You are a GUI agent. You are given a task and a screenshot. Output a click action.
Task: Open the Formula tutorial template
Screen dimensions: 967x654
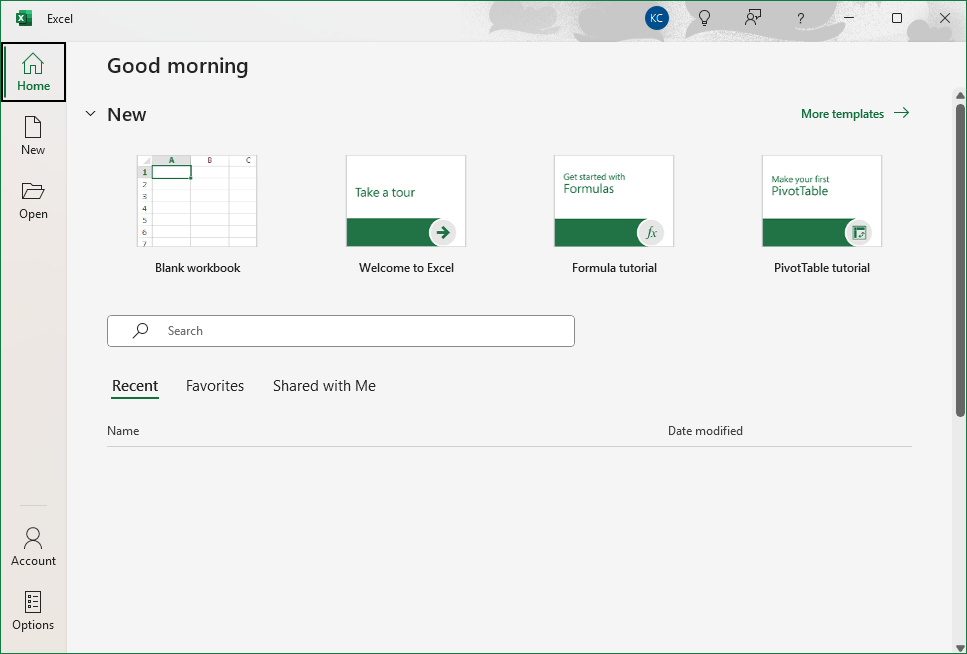(x=614, y=201)
